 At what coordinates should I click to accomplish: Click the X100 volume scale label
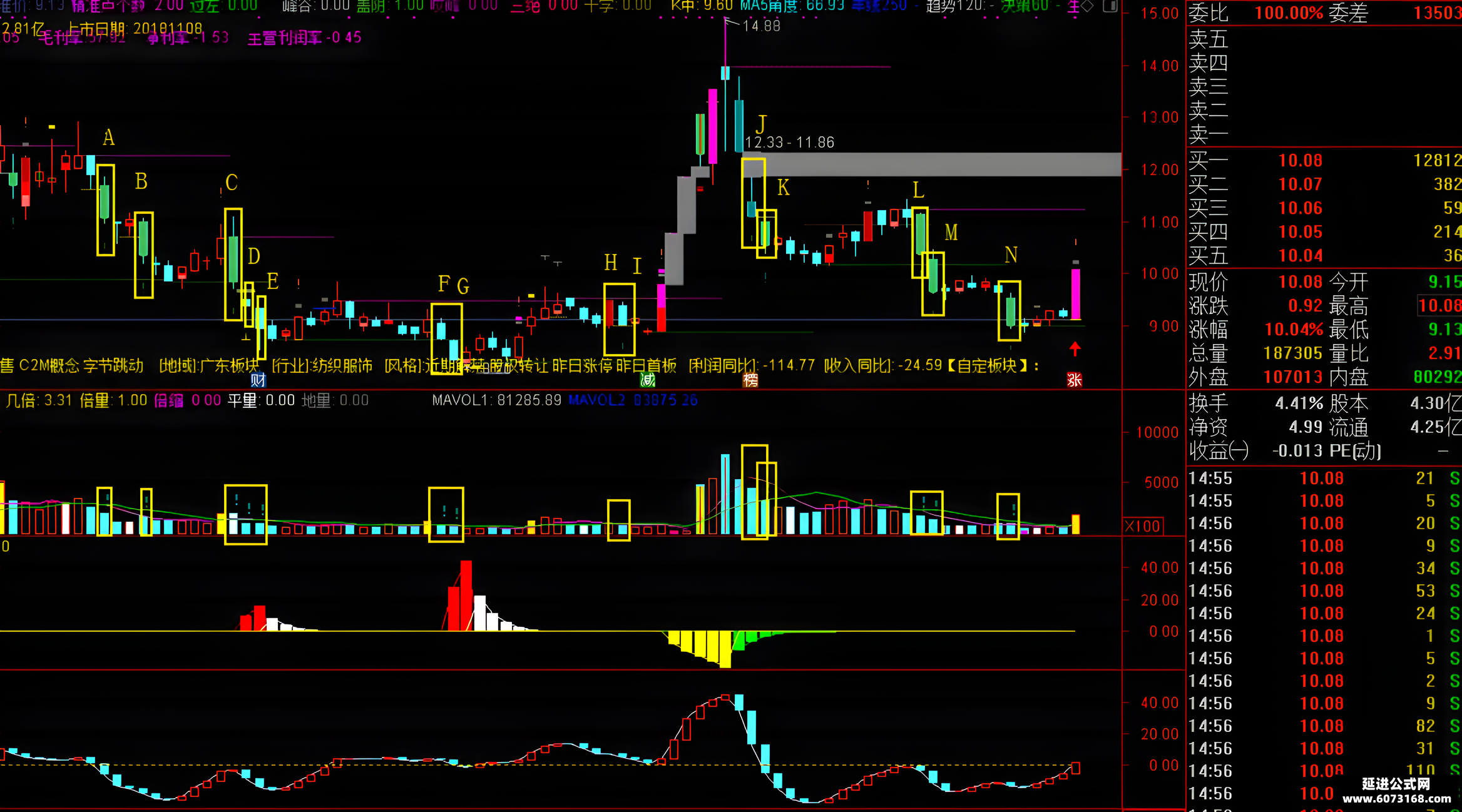1143,526
